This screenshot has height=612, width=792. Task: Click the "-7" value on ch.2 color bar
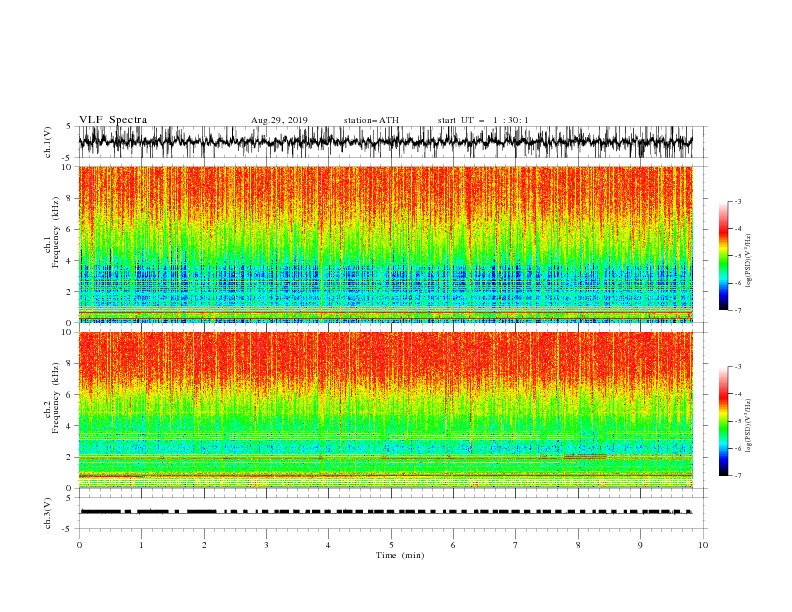click(x=737, y=475)
